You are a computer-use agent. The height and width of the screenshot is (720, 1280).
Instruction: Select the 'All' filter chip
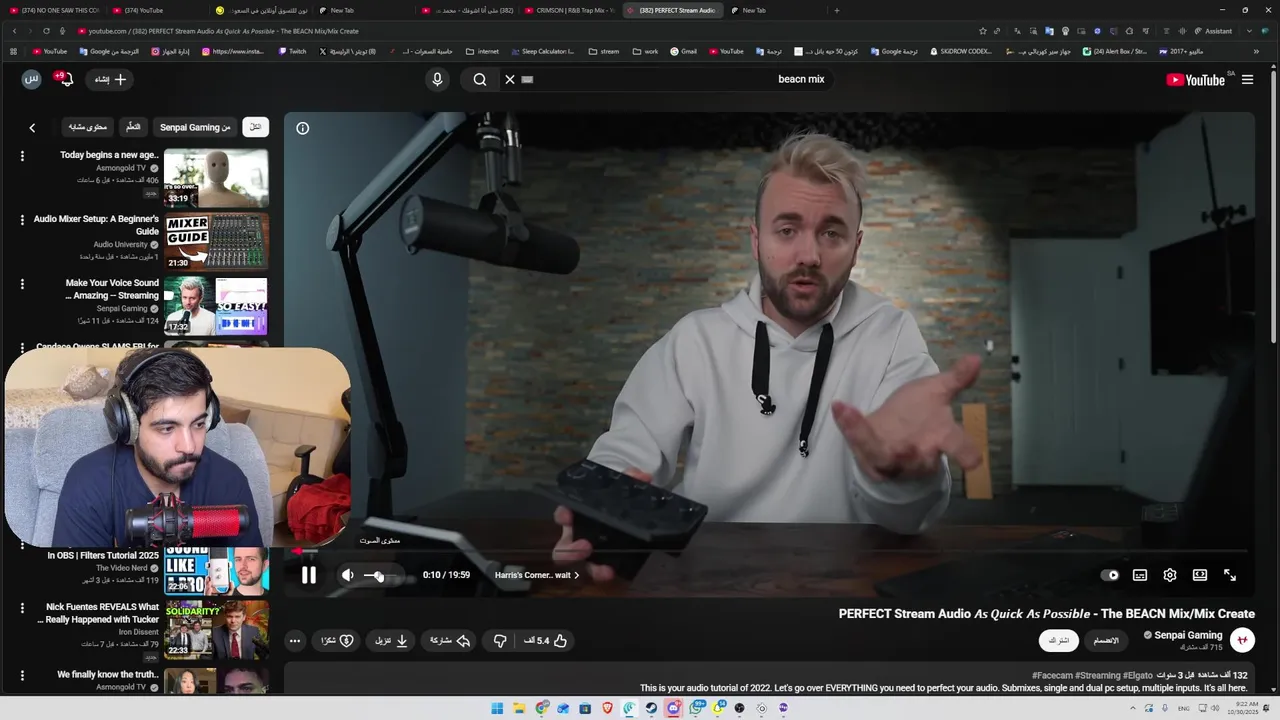[255, 127]
